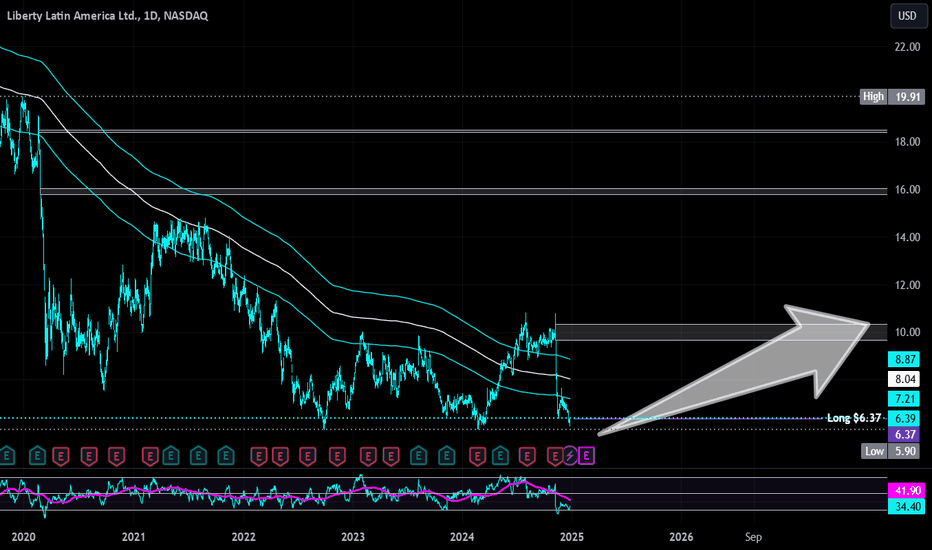This screenshot has width=932, height=550.
Task: Click the 2021 label on time axis
Action: point(133,537)
